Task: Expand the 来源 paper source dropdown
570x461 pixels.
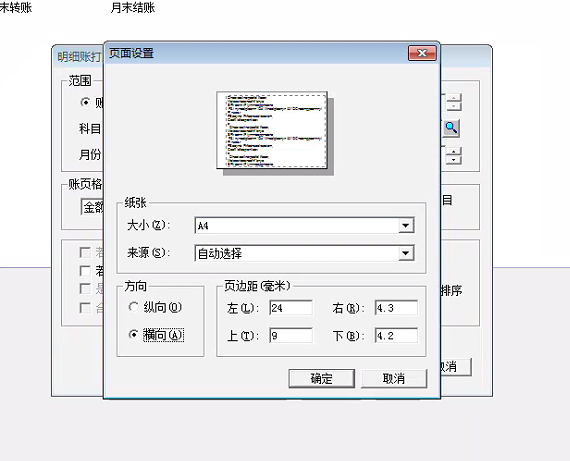Action: pyautogui.click(x=406, y=253)
